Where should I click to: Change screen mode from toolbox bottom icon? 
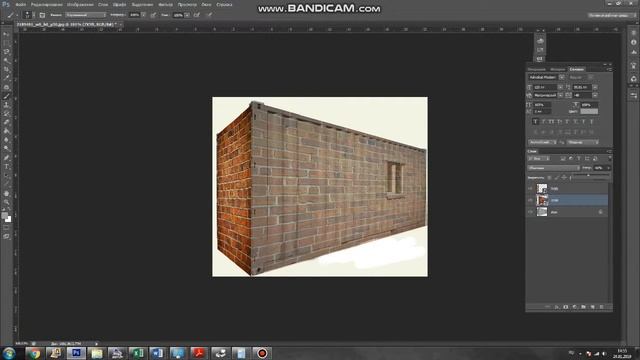click(x=7, y=236)
